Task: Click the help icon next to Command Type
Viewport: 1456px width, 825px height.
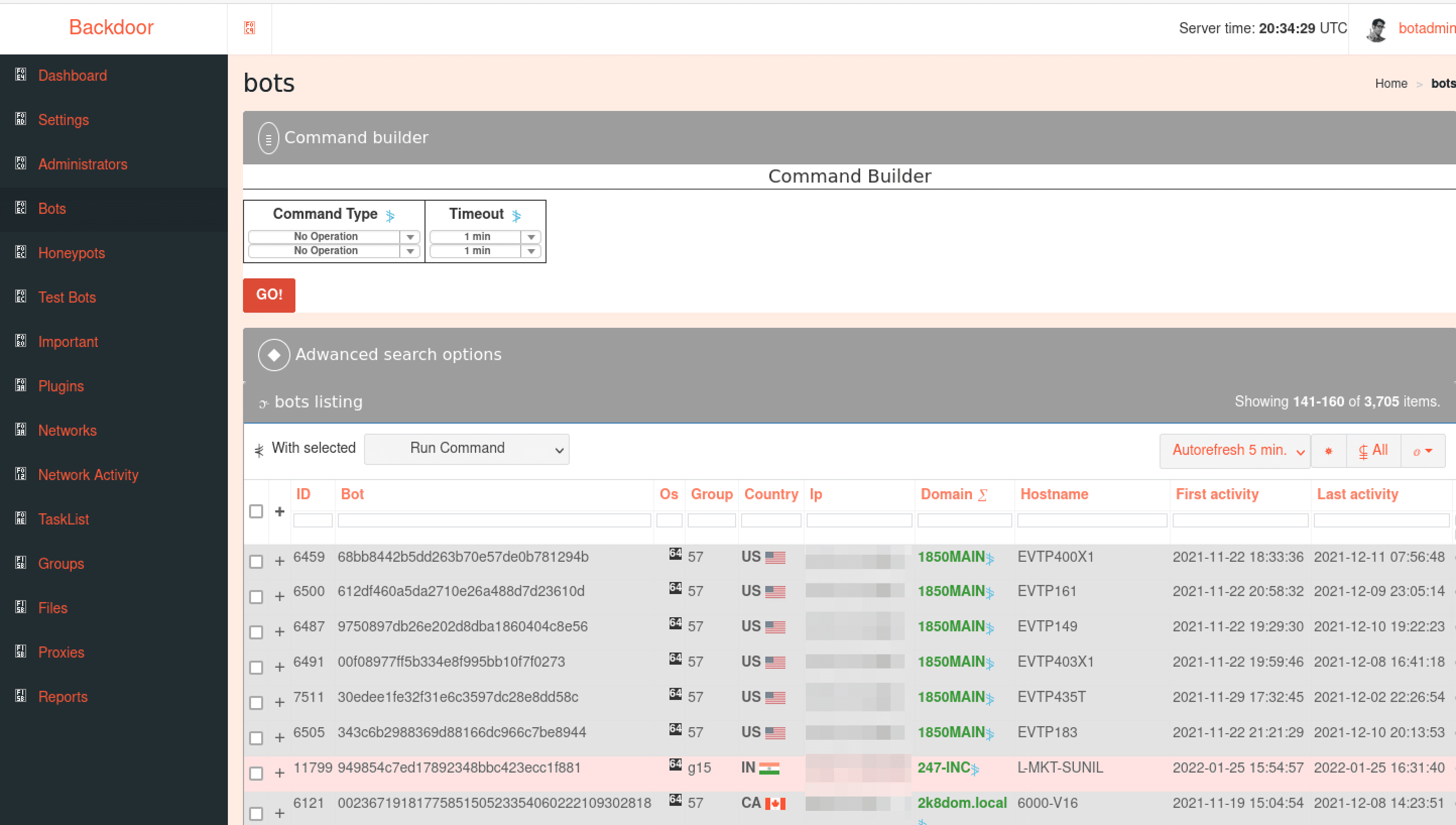Action: click(x=390, y=215)
